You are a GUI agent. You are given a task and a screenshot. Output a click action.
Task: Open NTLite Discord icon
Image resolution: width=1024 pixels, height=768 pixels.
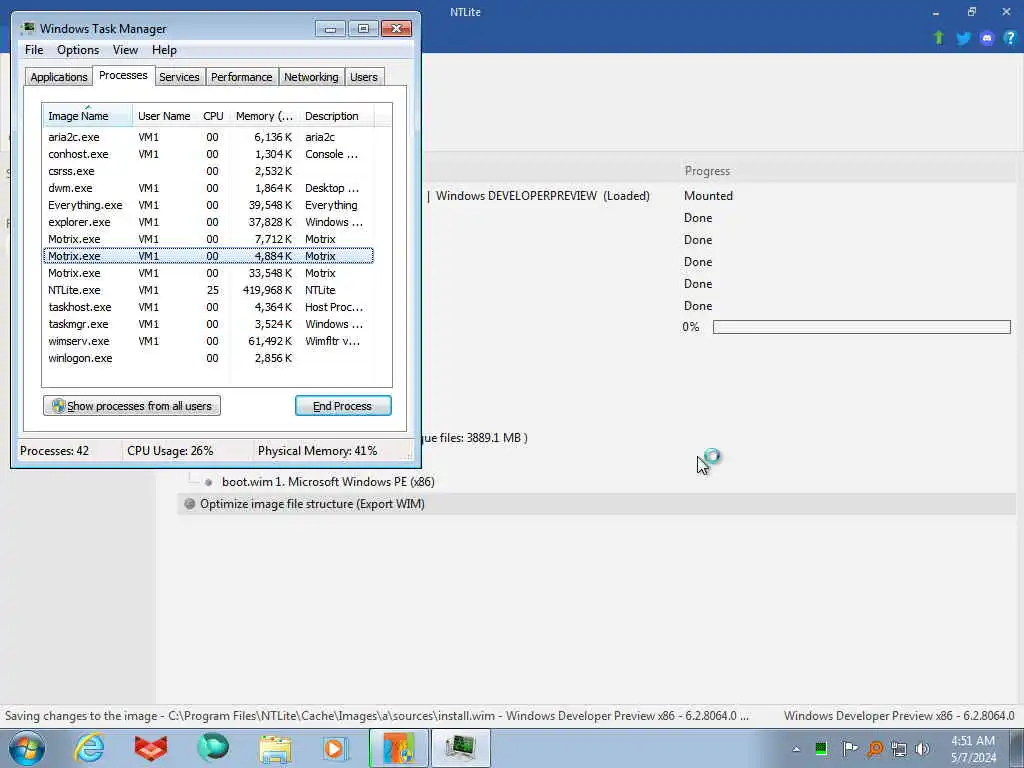pyautogui.click(x=986, y=38)
